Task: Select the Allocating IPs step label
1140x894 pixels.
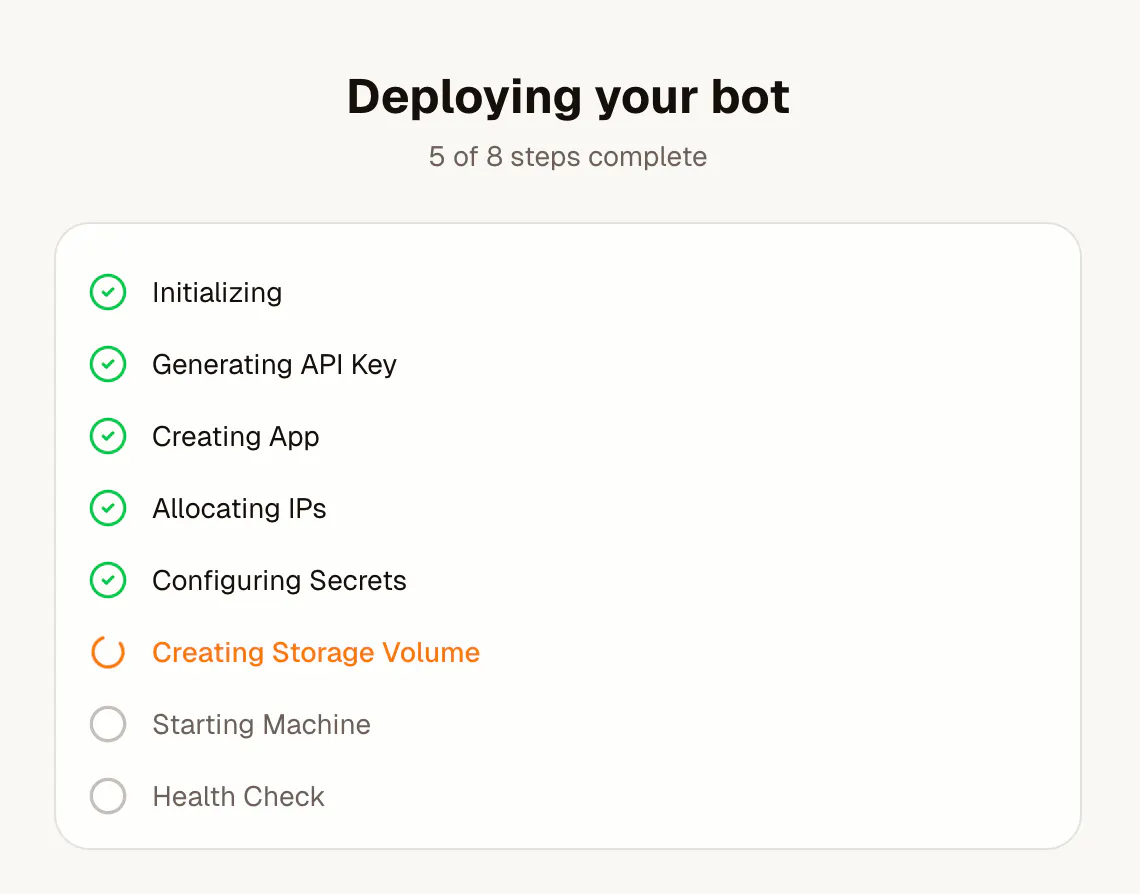Action: [x=239, y=509]
